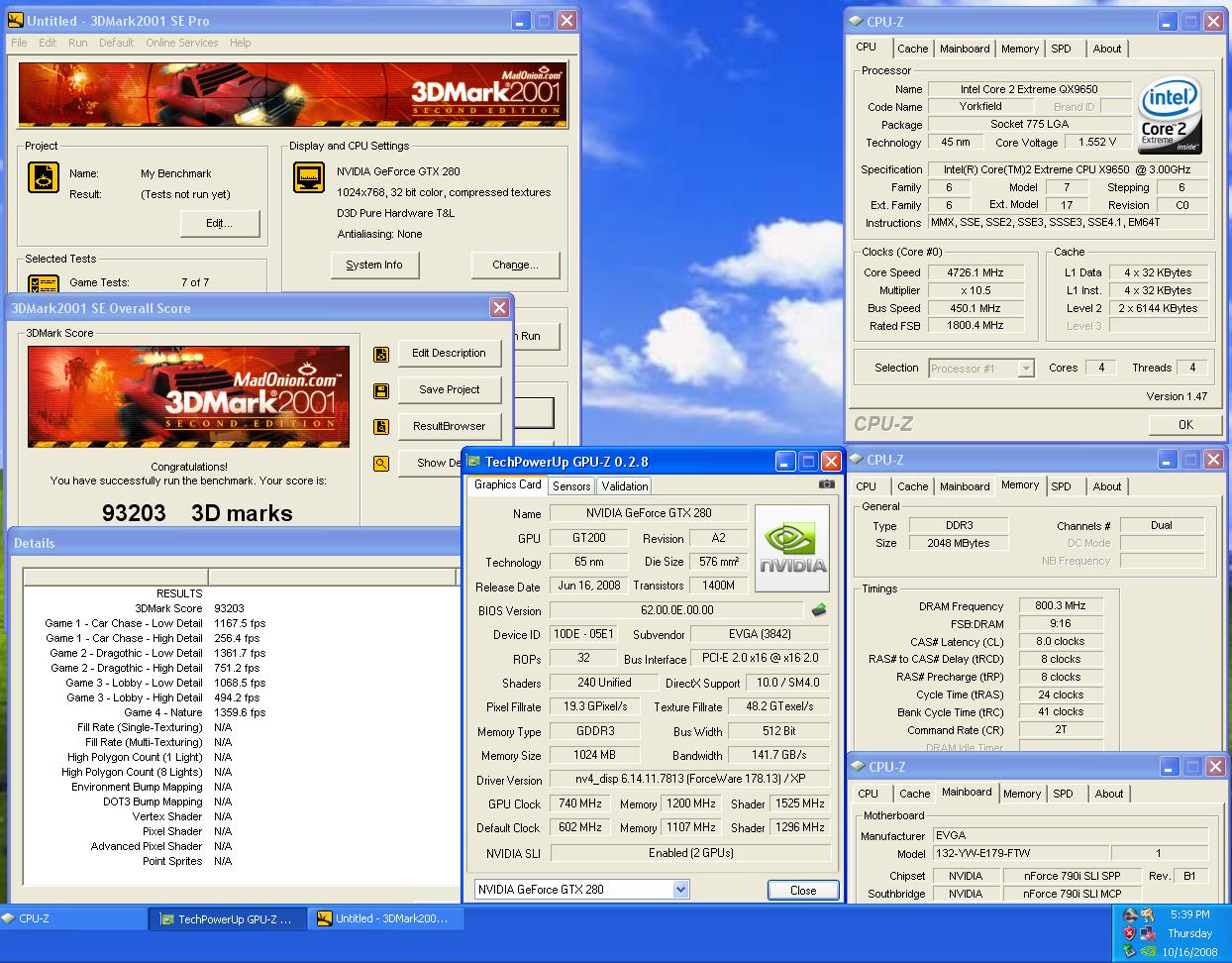Click the ResultBrowser icon beside its button
This screenshot has width=1232, height=963.
point(381,427)
